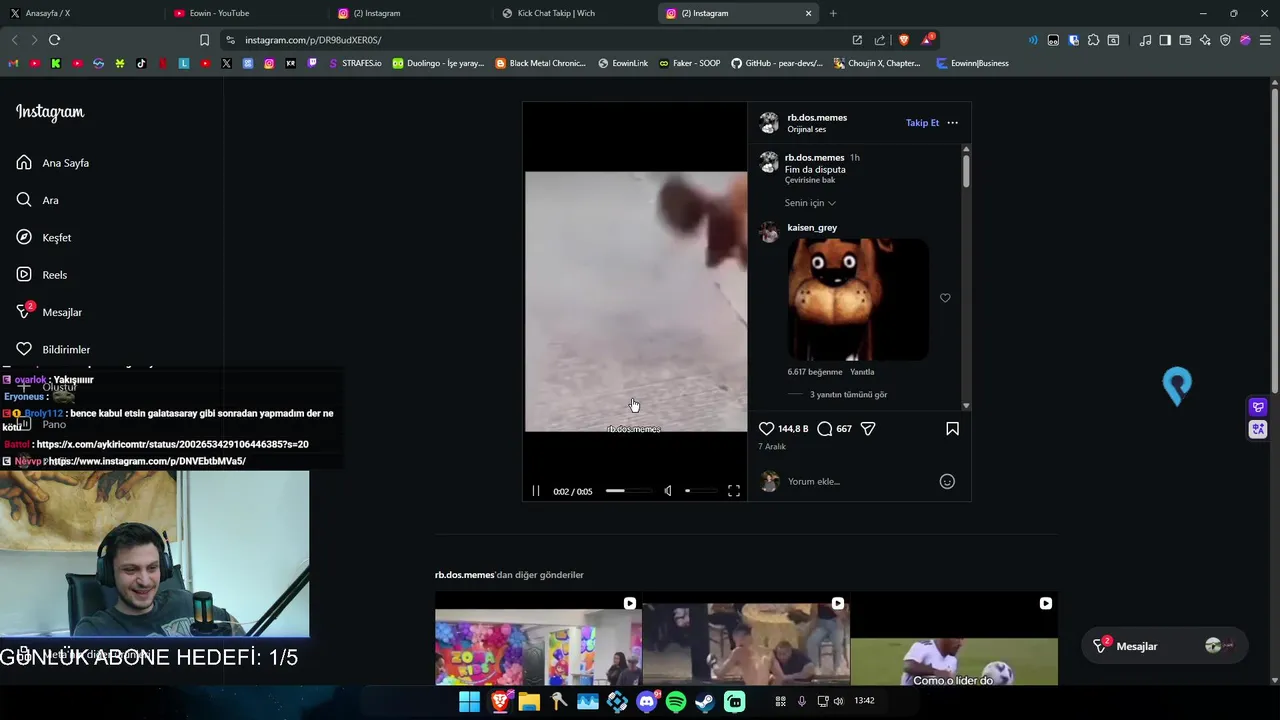Click the taskbar microphone icon

[801, 701]
